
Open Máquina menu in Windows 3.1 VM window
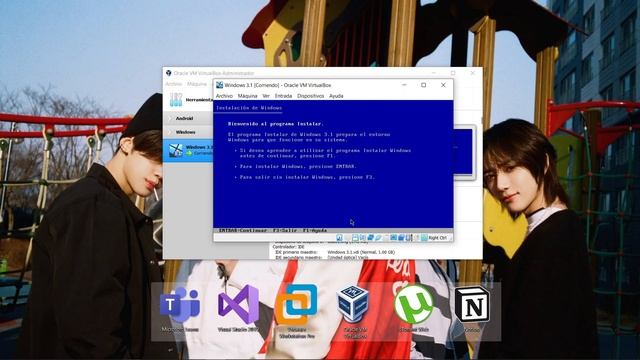click(247, 96)
